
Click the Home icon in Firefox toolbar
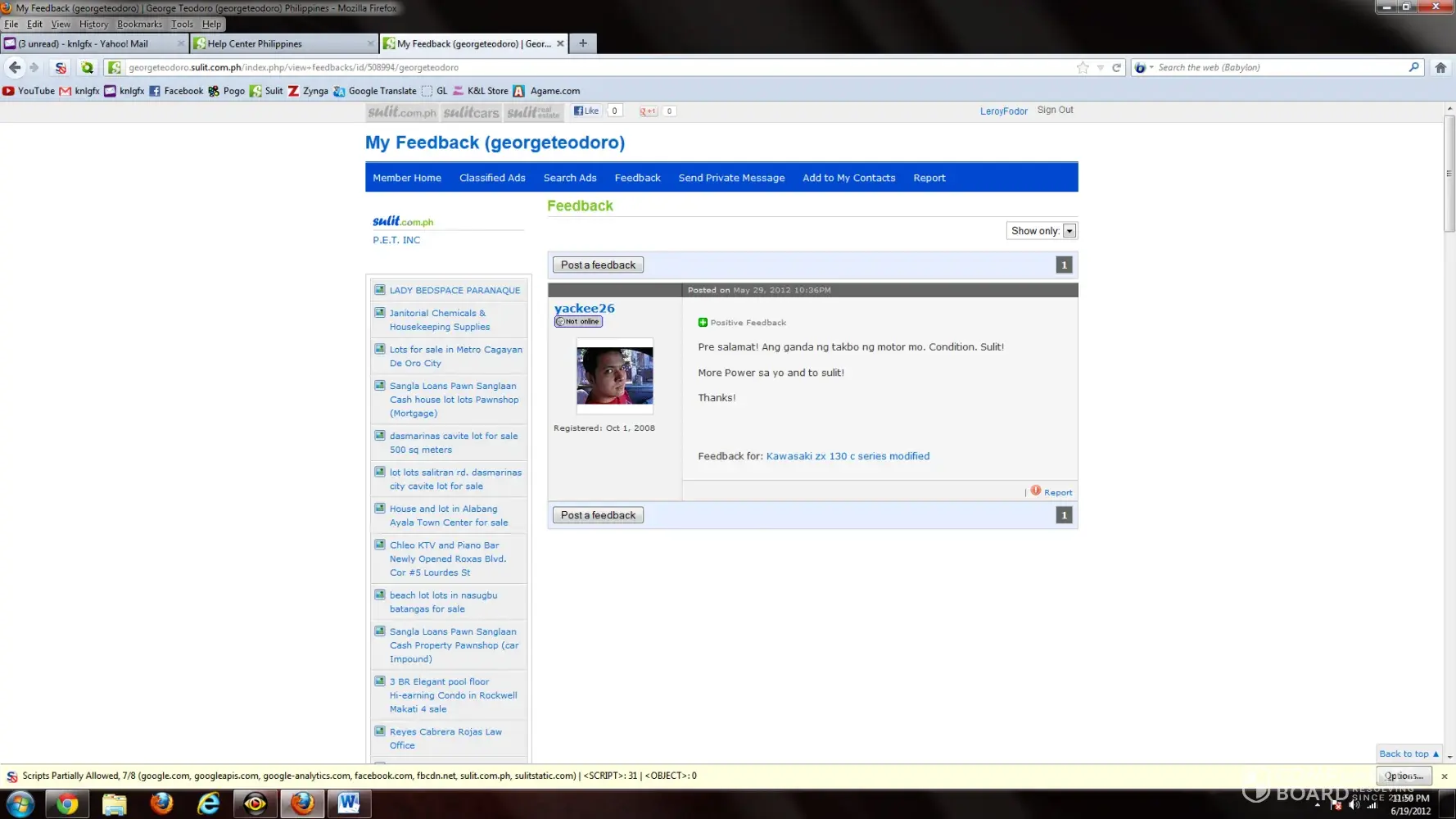[x=1440, y=67]
